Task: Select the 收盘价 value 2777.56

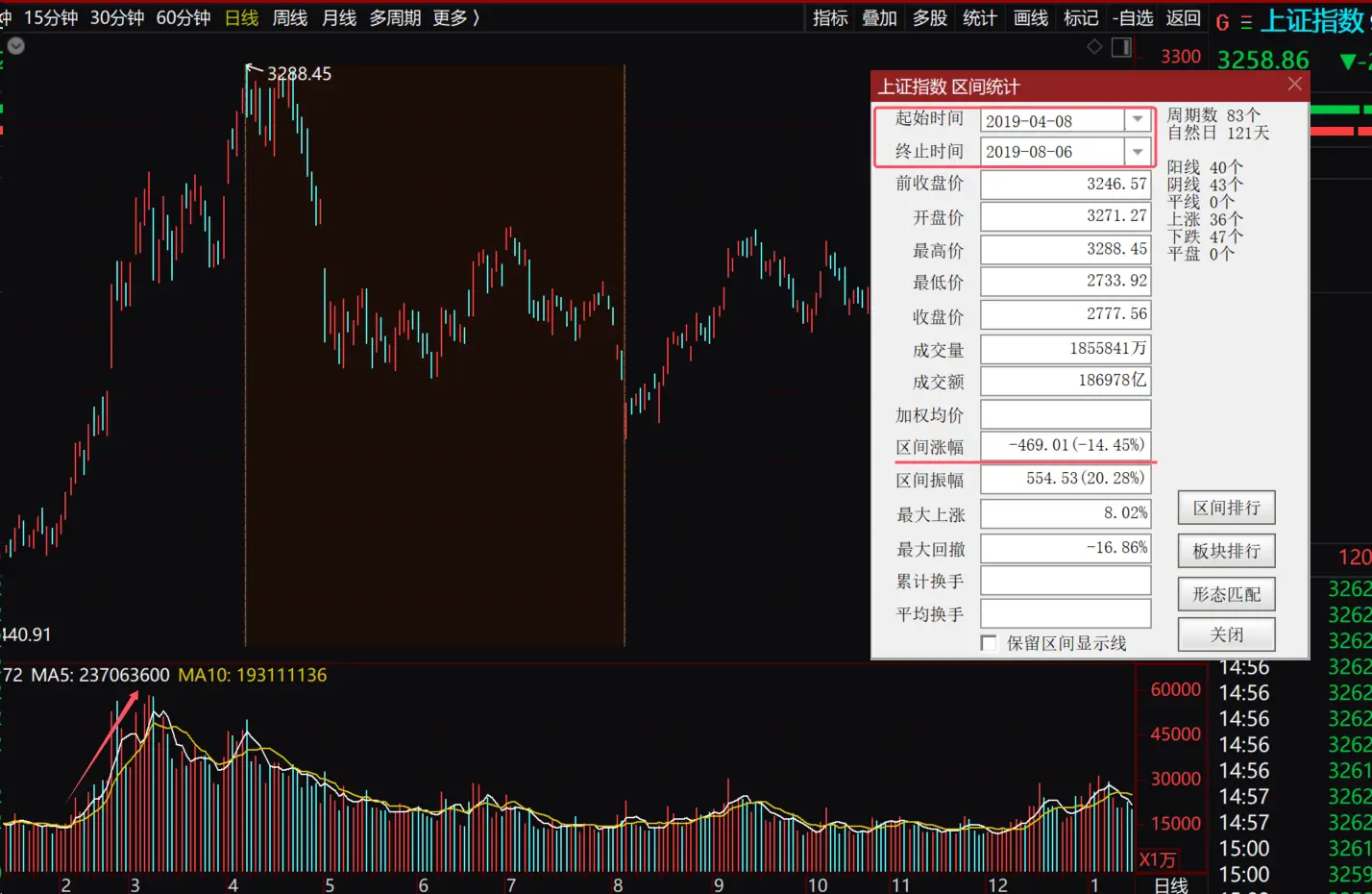Action: (x=1066, y=314)
